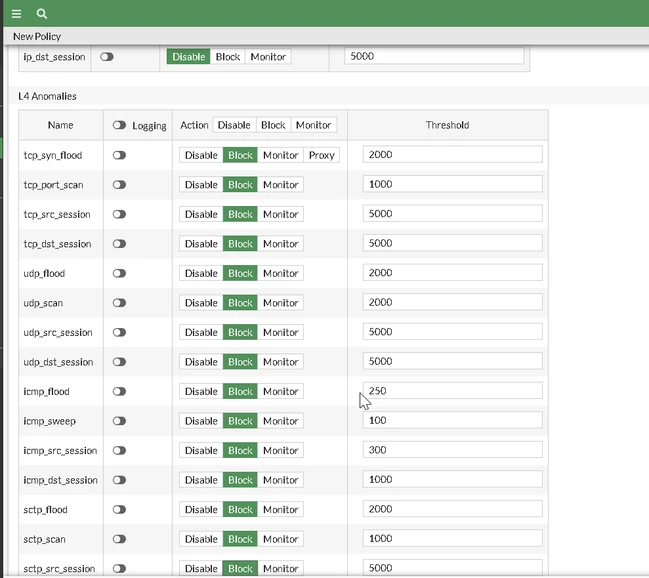The width and height of the screenshot is (649, 578).
Task: Enable logging for icmp_src_session
Action: click(119, 450)
